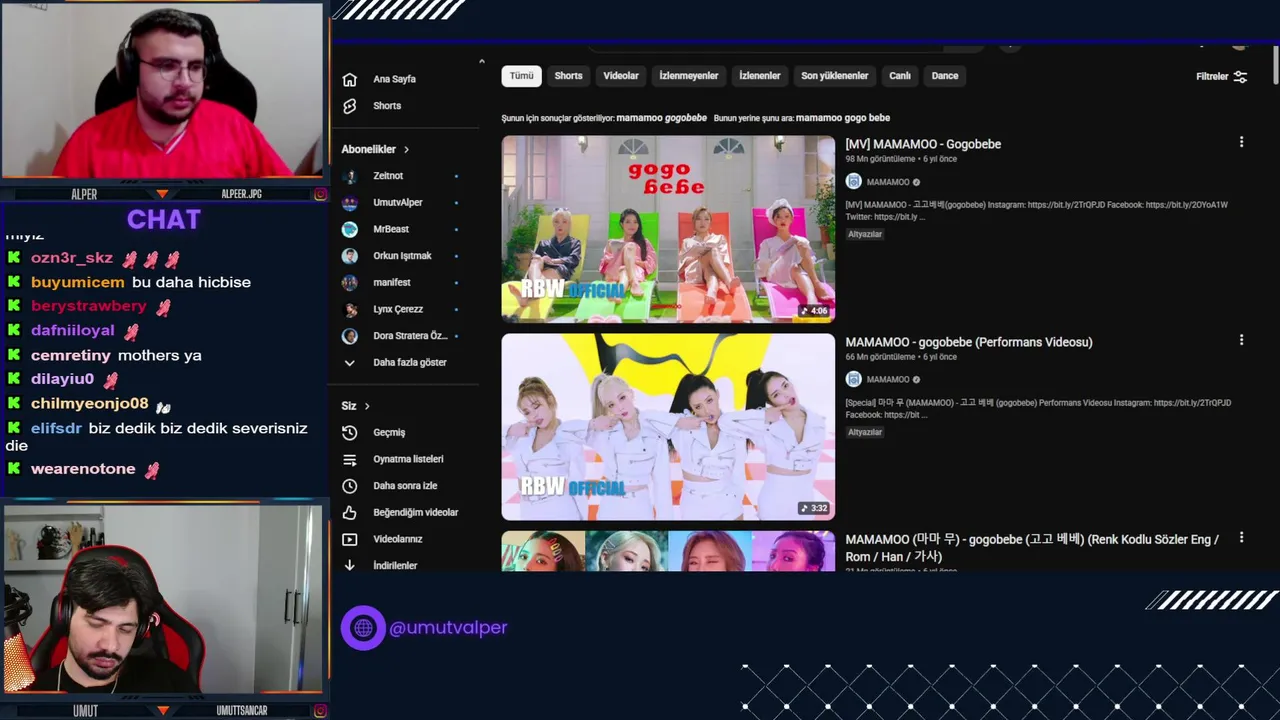The height and width of the screenshot is (720, 1280).
Task: Click MAMAMOO channel avatar under MV result
Action: (x=853, y=182)
